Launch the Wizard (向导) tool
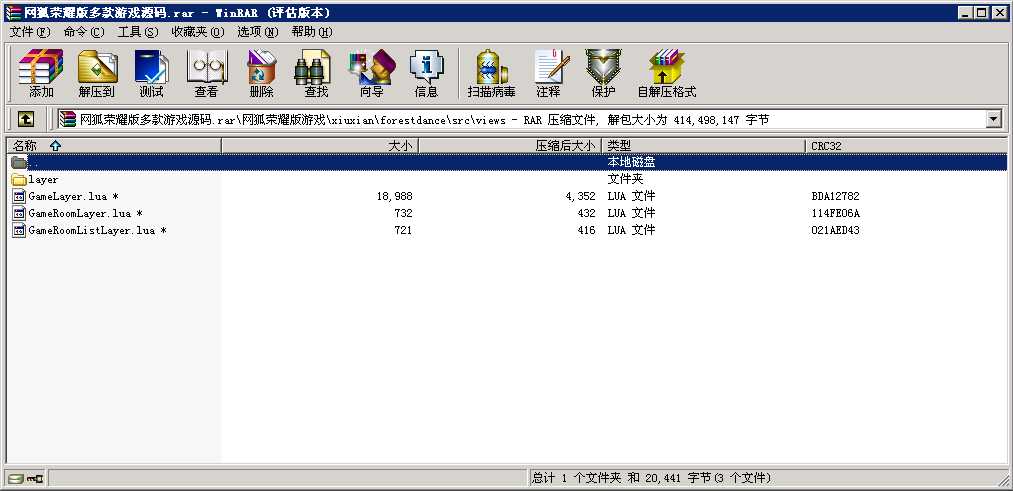Image resolution: width=1013 pixels, height=491 pixels. coord(371,73)
